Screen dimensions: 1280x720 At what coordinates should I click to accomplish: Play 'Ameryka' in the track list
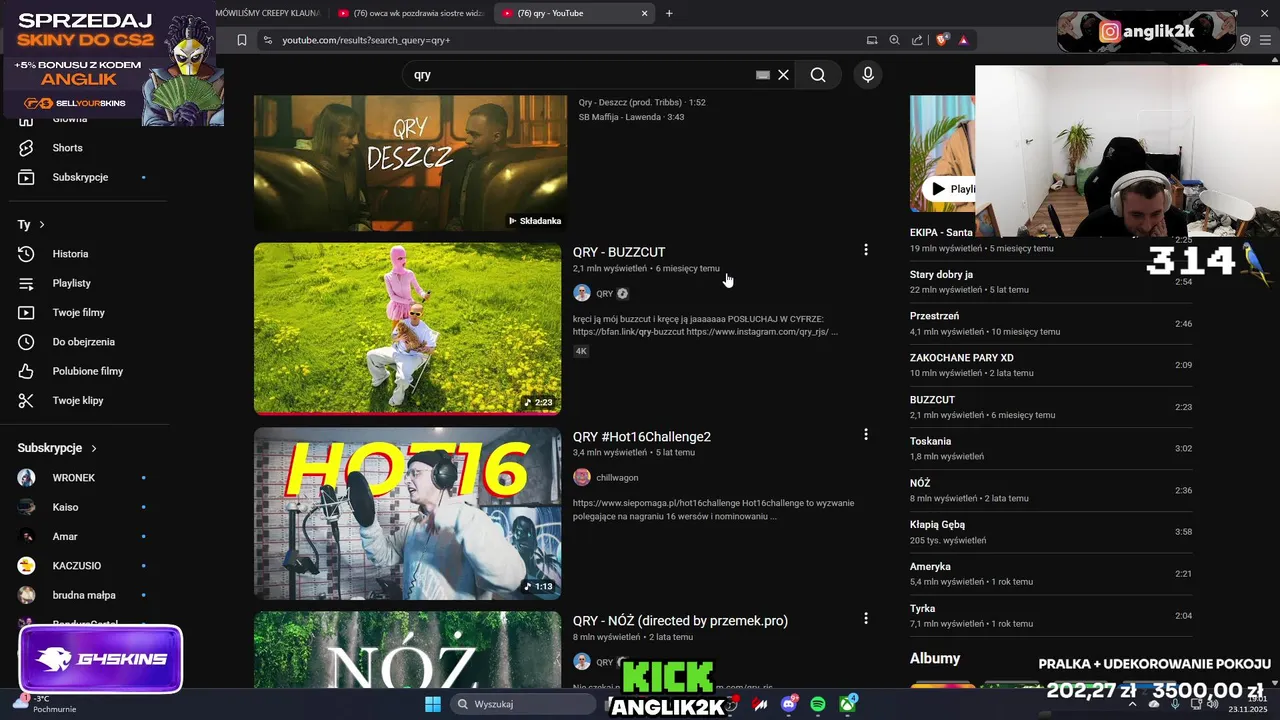tap(1051, 574)
